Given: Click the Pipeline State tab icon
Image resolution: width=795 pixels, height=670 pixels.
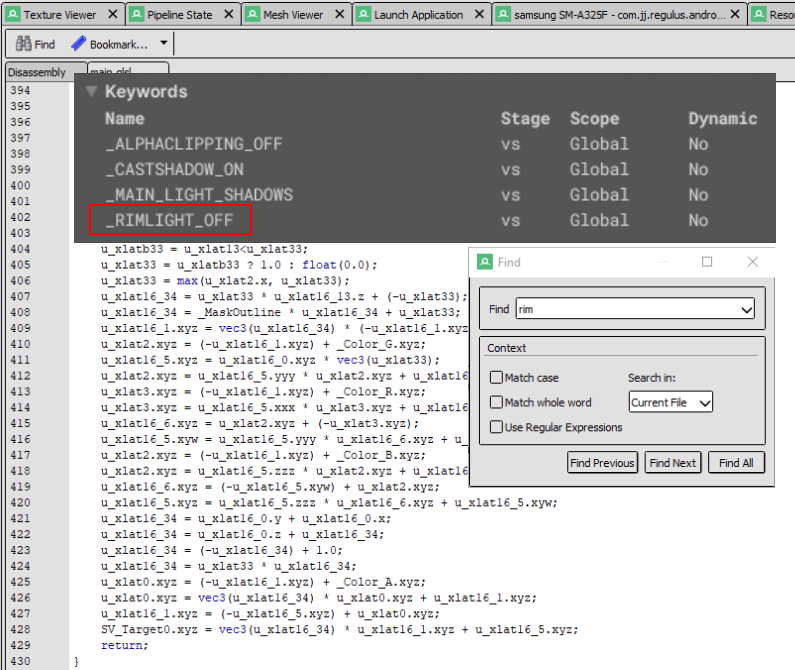Looking at the screenshot, I should click(136, 15).
